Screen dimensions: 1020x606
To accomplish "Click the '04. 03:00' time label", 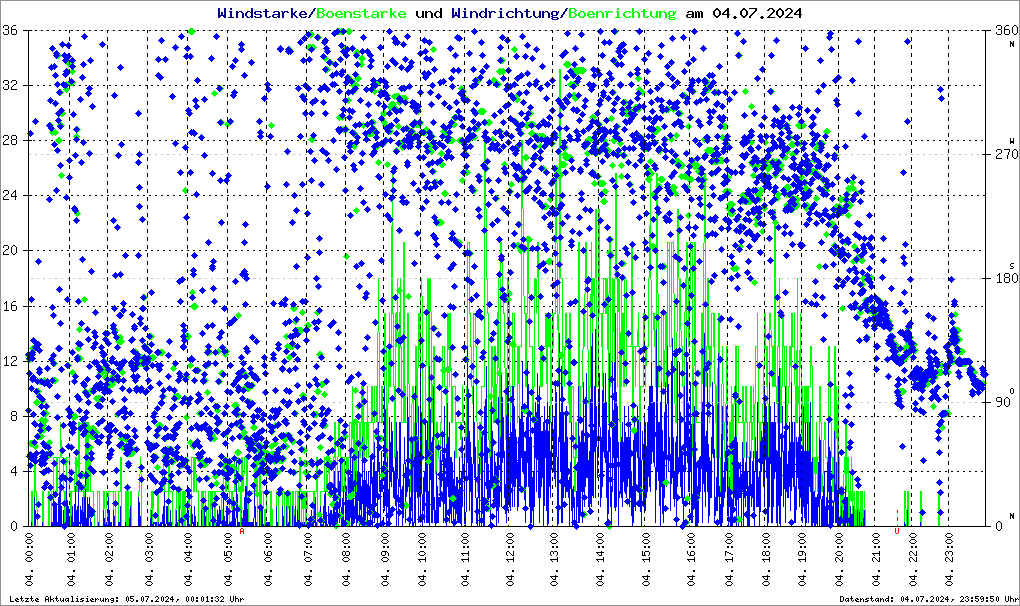I will (149, 559).
